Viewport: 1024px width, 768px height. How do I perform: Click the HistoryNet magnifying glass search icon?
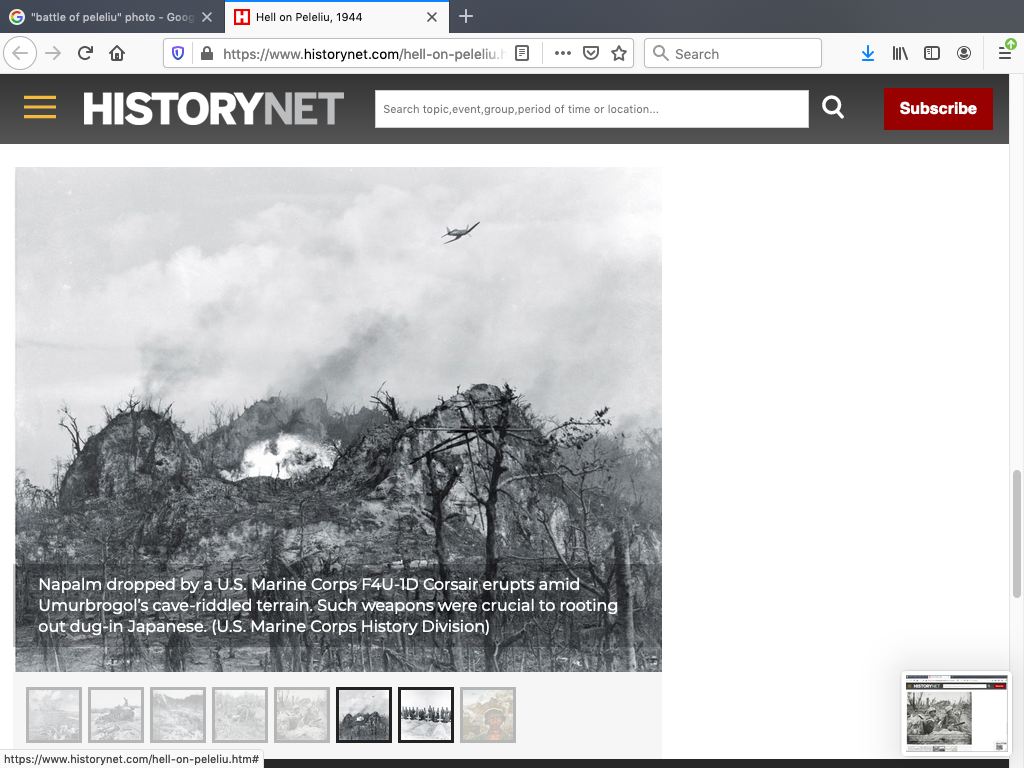coord(833,108)
